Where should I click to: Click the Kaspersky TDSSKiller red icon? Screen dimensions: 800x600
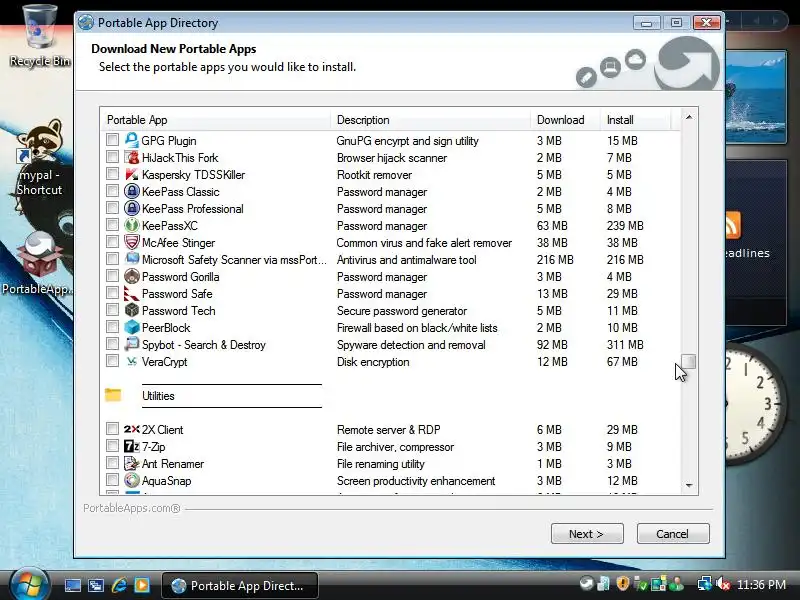[132, 174]
